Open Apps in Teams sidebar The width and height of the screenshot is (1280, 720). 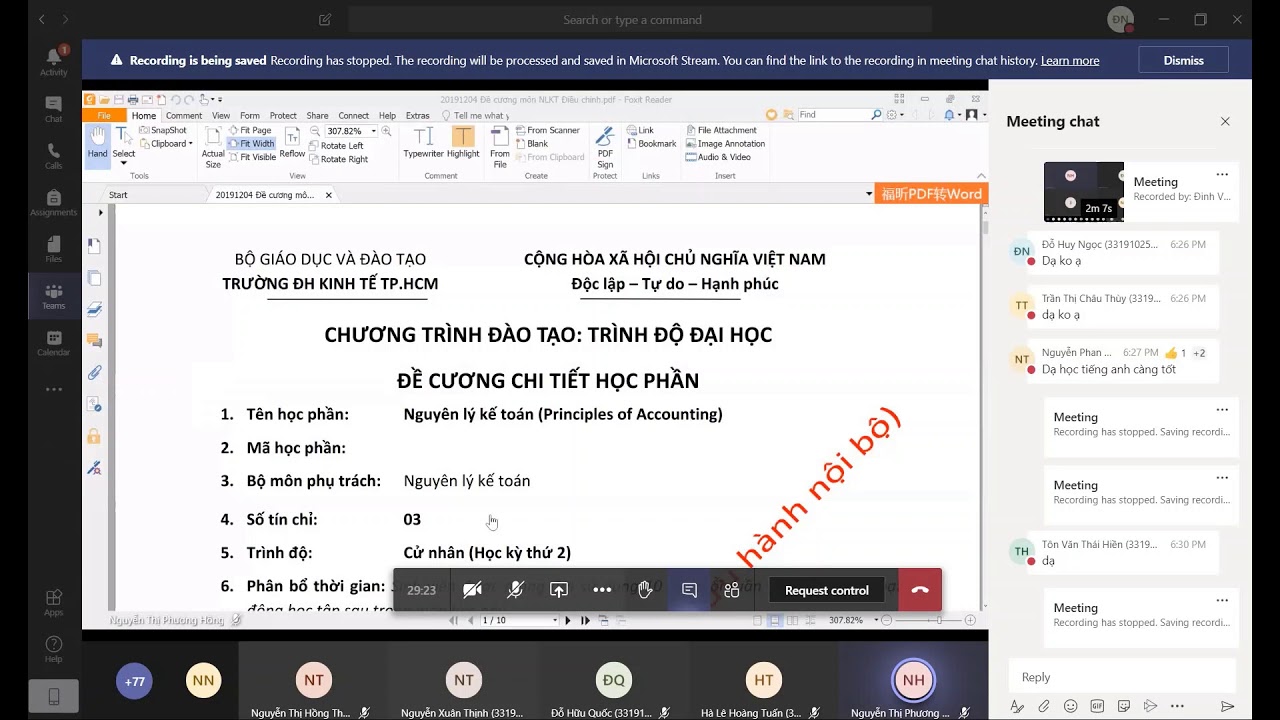(54, 603)
